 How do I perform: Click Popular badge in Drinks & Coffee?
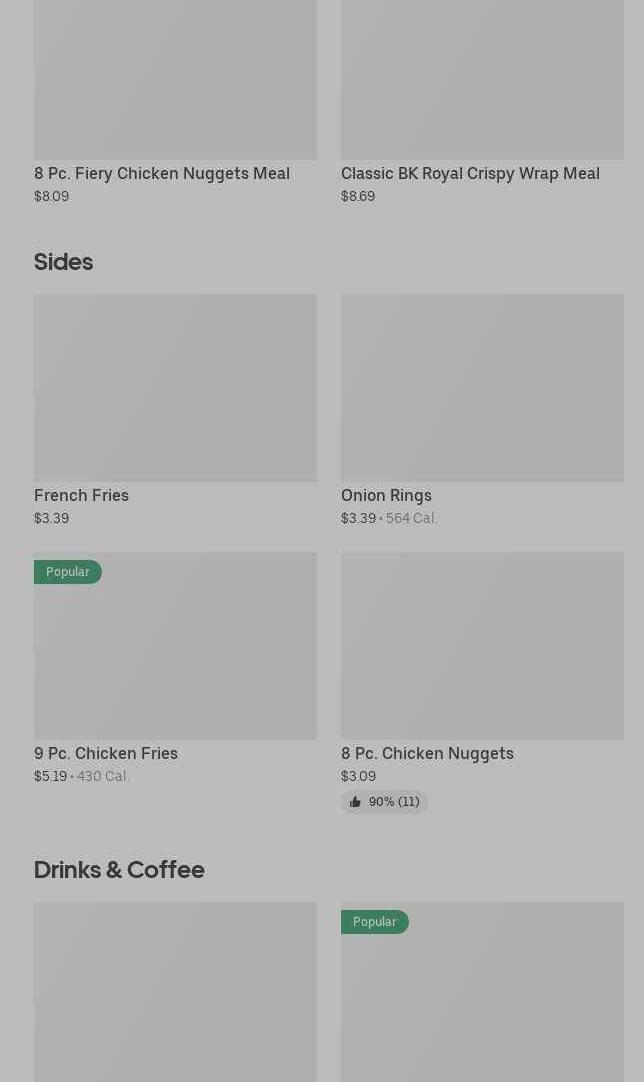tap(375, 922)
